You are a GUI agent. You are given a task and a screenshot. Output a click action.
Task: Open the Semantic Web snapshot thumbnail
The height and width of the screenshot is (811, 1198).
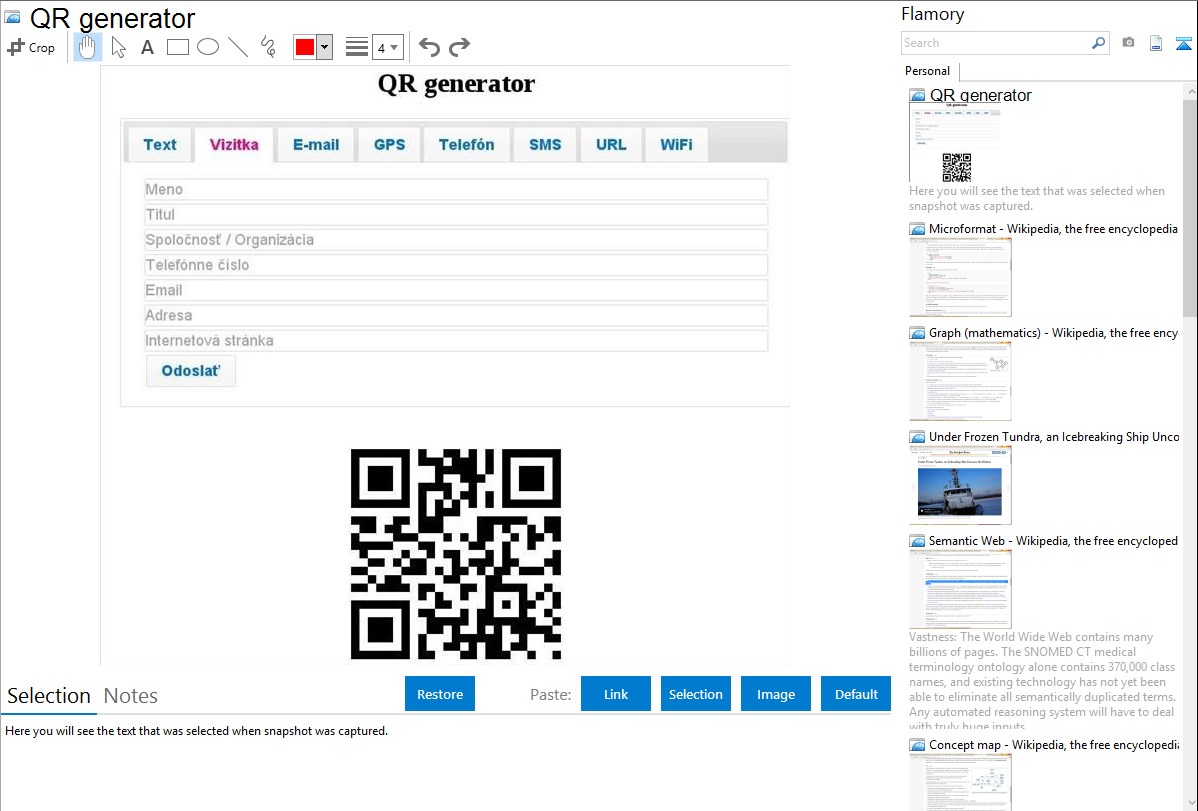coord(960,589)
